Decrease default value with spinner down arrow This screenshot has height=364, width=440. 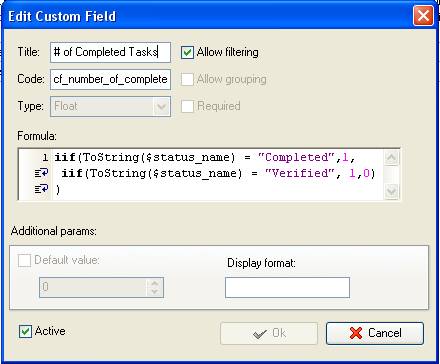154,292
